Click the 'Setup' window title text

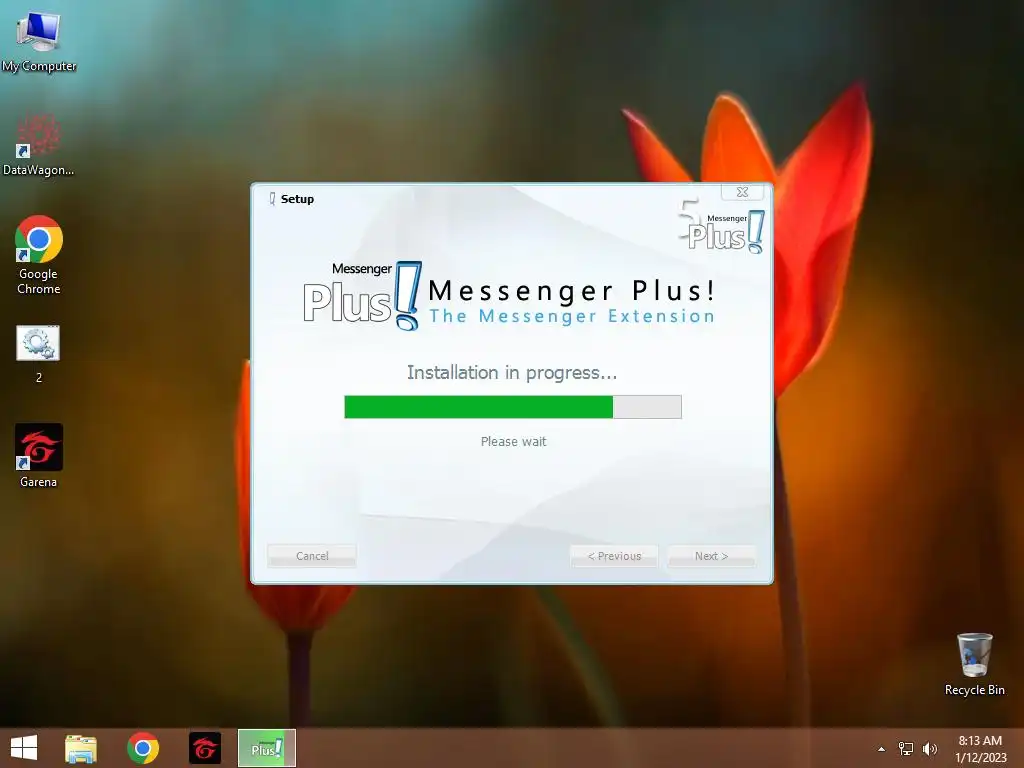click(x=297, y=199)
